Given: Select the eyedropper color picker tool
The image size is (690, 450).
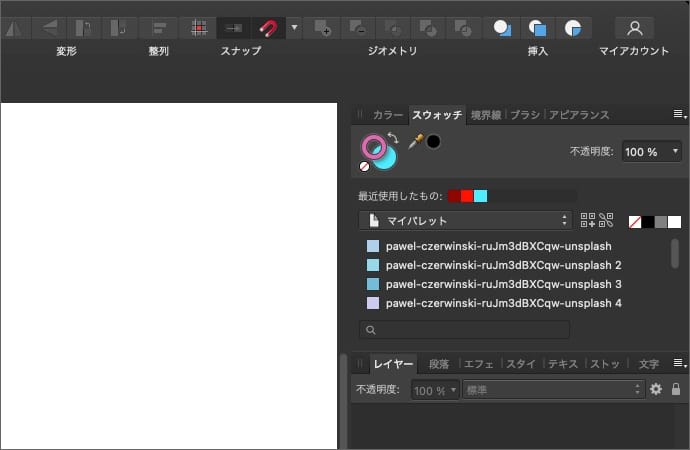Looking at the screenshot, I should point(416,142).
